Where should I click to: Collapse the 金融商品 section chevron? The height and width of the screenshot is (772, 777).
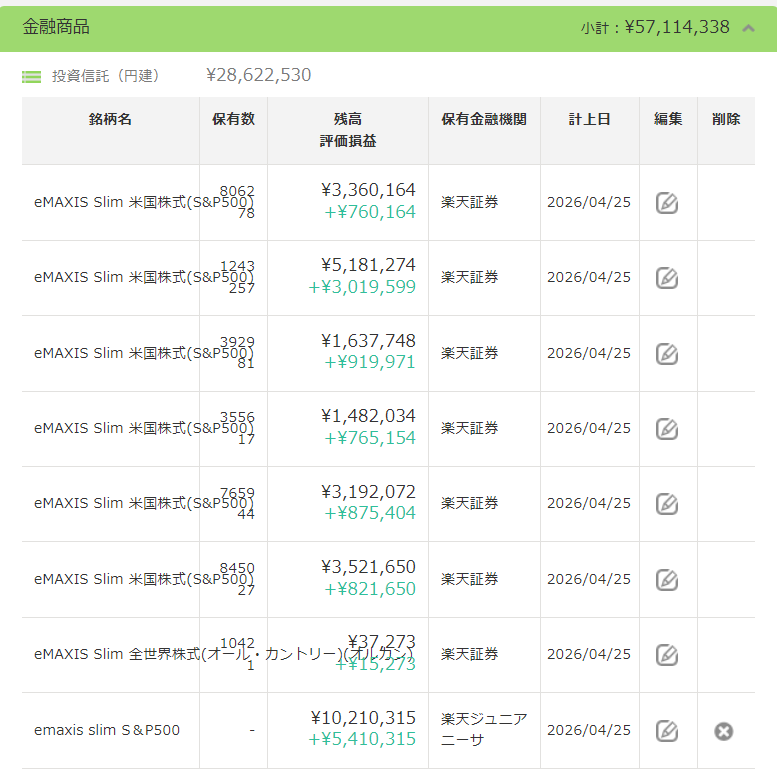tap(748, 28)
